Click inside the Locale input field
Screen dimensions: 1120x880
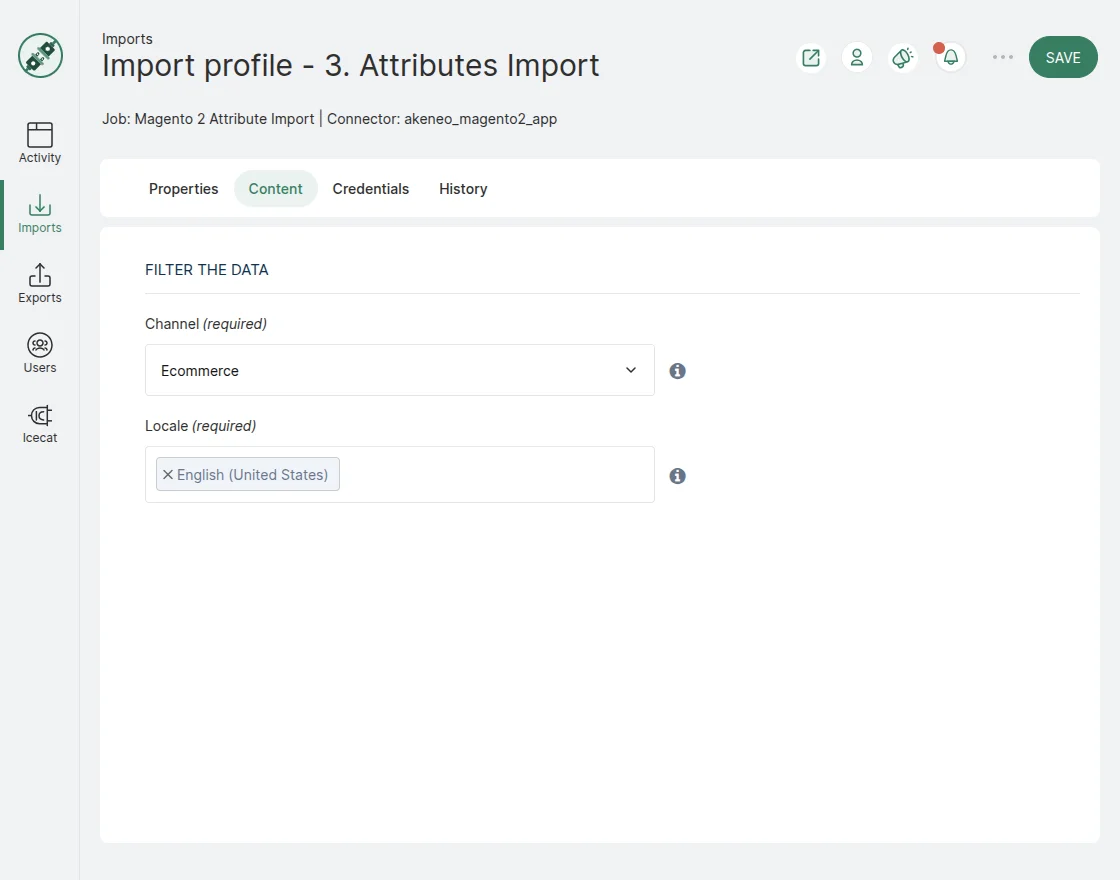495,475
